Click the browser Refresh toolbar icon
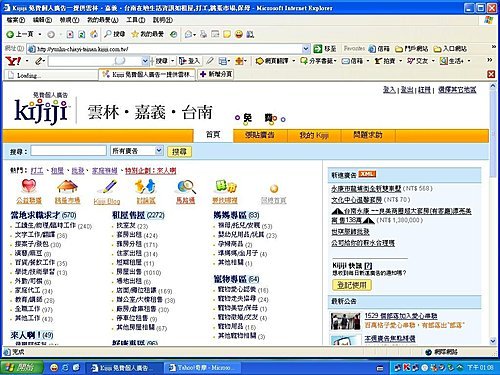 [x=81, y=34]
